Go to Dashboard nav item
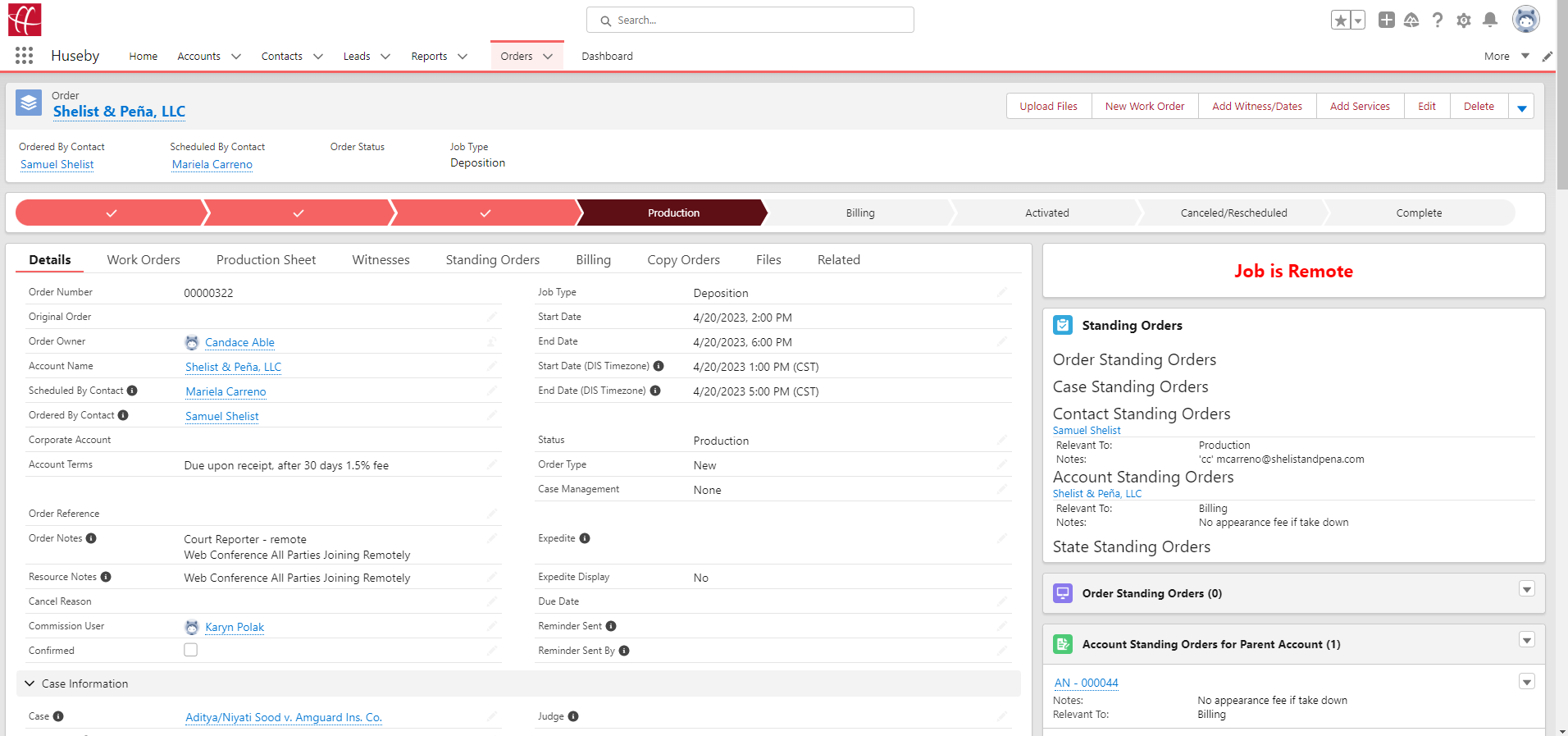Image resolution: width=1568 pixels, height=736 pixels. (607, 57)
